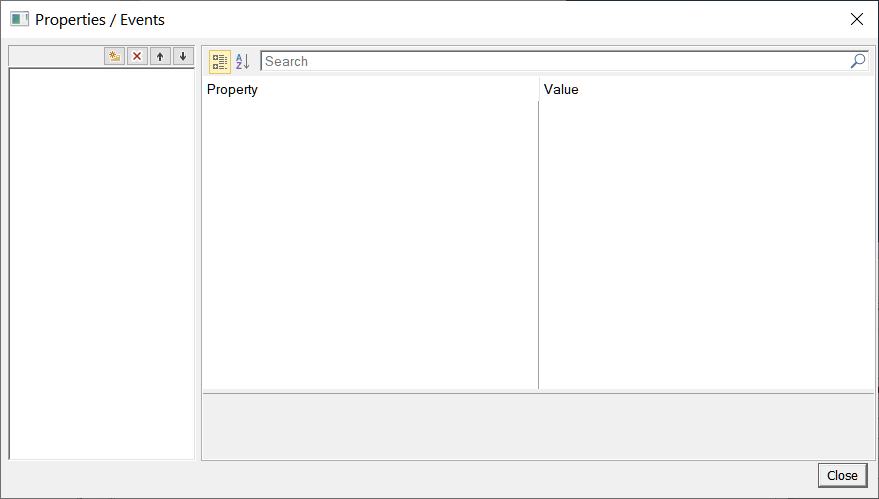Close the Properties / Events window
This screenshot has height=499, width=879.
click(856, 19)
